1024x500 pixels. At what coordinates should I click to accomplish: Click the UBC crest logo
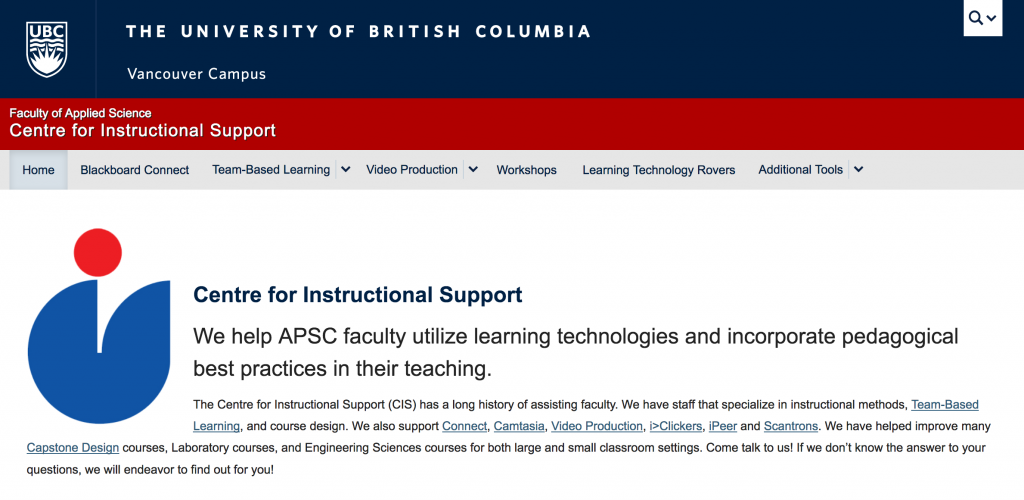[x=47, y=49]
